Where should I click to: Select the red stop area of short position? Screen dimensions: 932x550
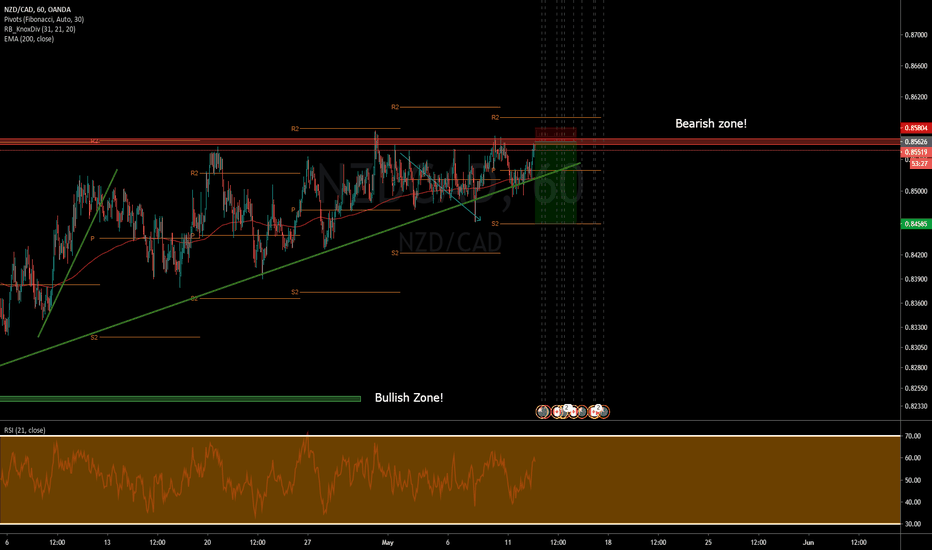pyautogui.click(x=556, y=135)
